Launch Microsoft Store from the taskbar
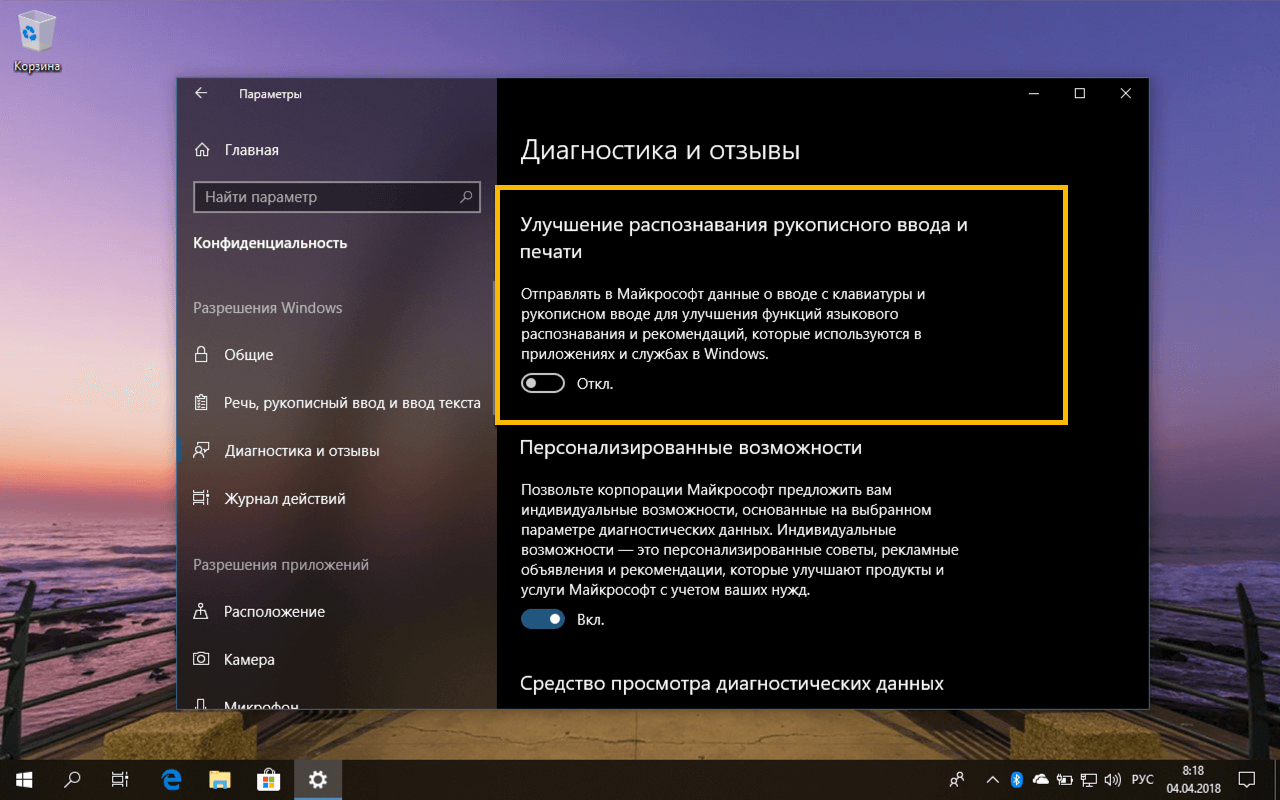1280x800 pixels. pos(268,779)
